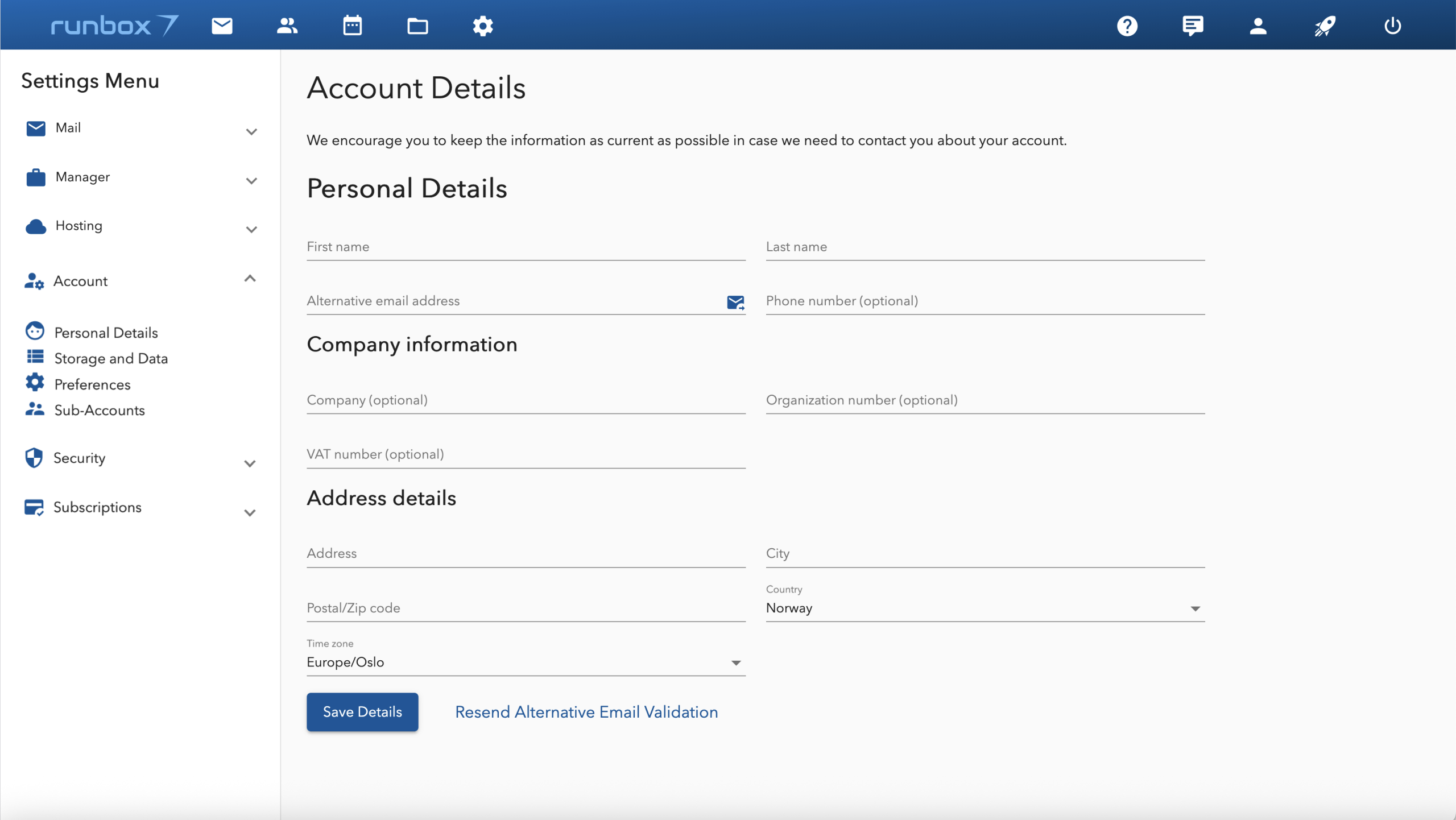Expand the Security settings section
Screen dimensions: 1456x820
click(250, 463)
